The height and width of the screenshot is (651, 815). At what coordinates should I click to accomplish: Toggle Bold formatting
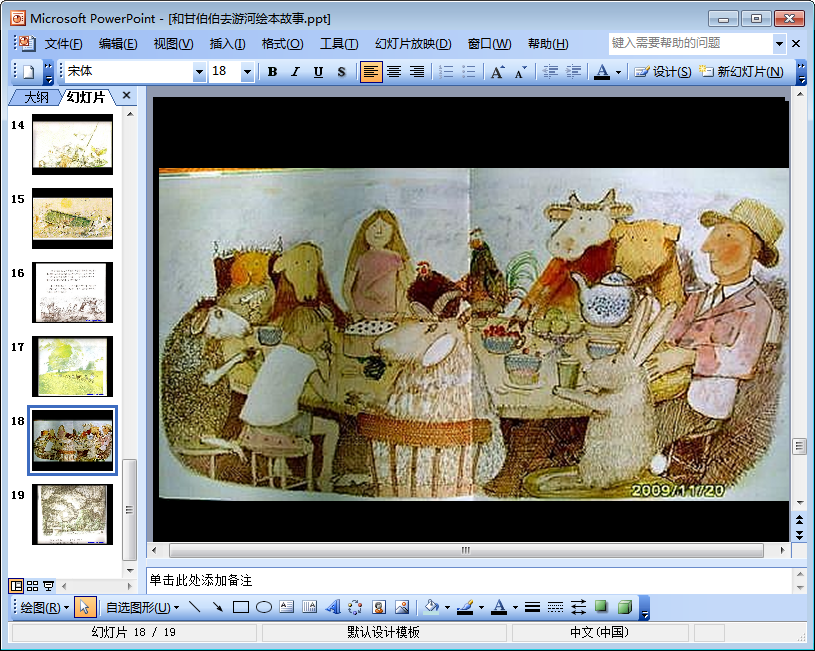[x=272, y=72]
